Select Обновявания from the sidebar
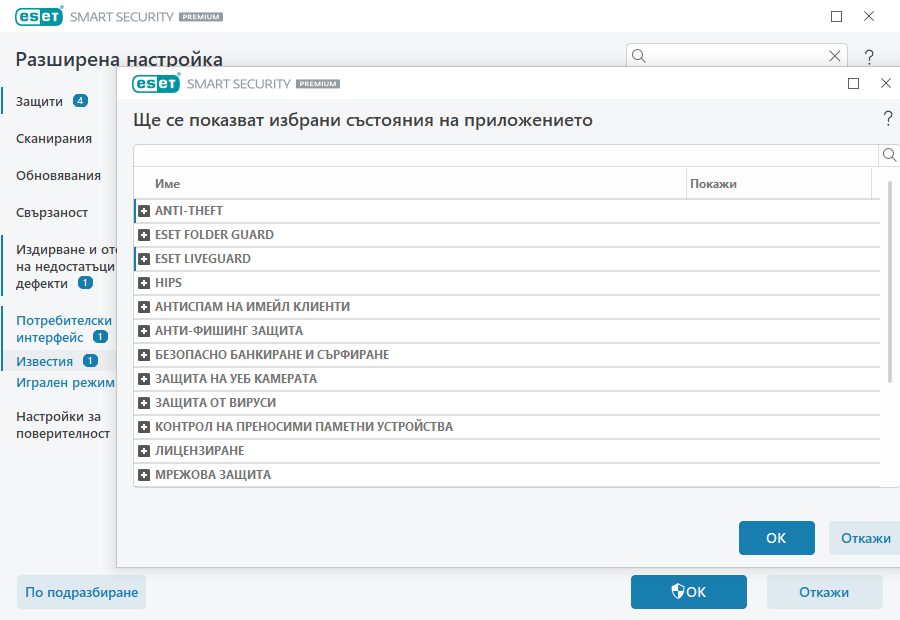This screenshot has height=620, width=900. [x=57, y=174]
